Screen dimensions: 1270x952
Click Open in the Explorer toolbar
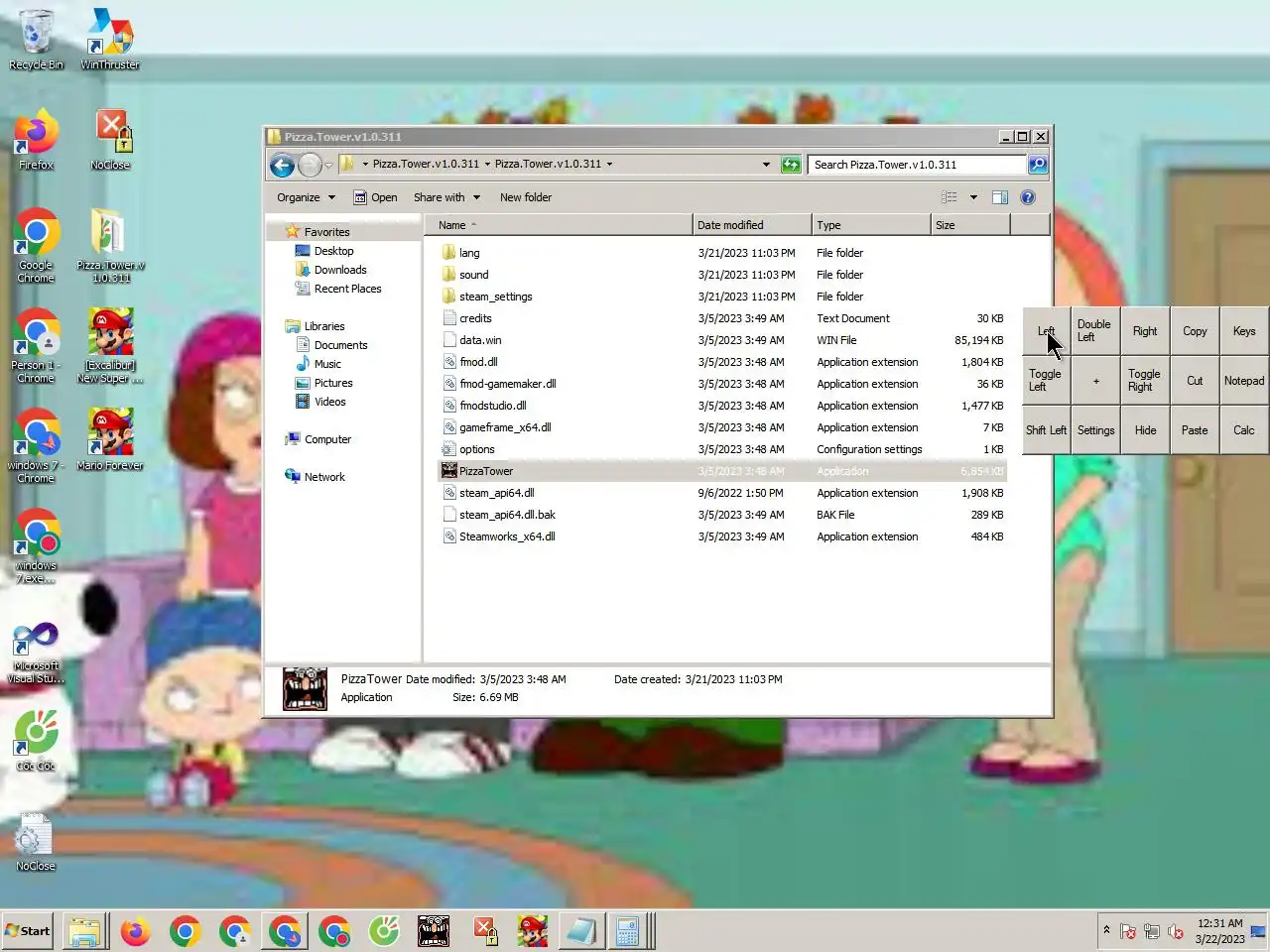pyautogui.click(x=375, y=197)
